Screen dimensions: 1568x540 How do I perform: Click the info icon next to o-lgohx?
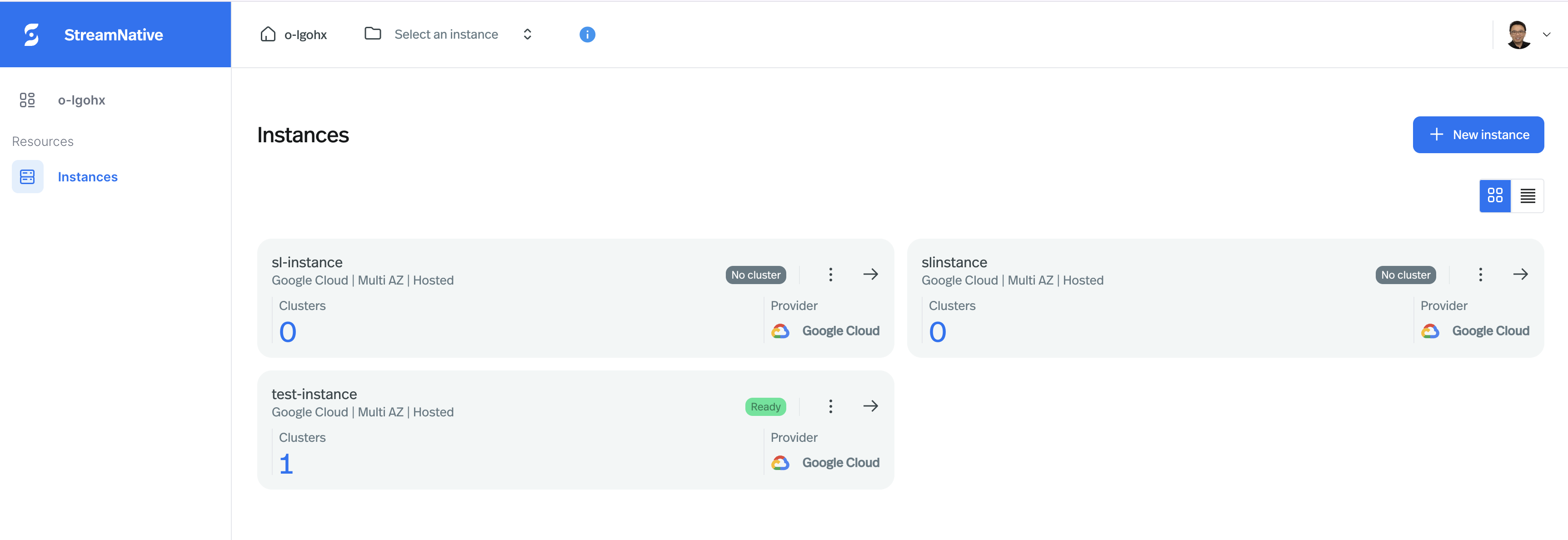[x=587, y=34]
